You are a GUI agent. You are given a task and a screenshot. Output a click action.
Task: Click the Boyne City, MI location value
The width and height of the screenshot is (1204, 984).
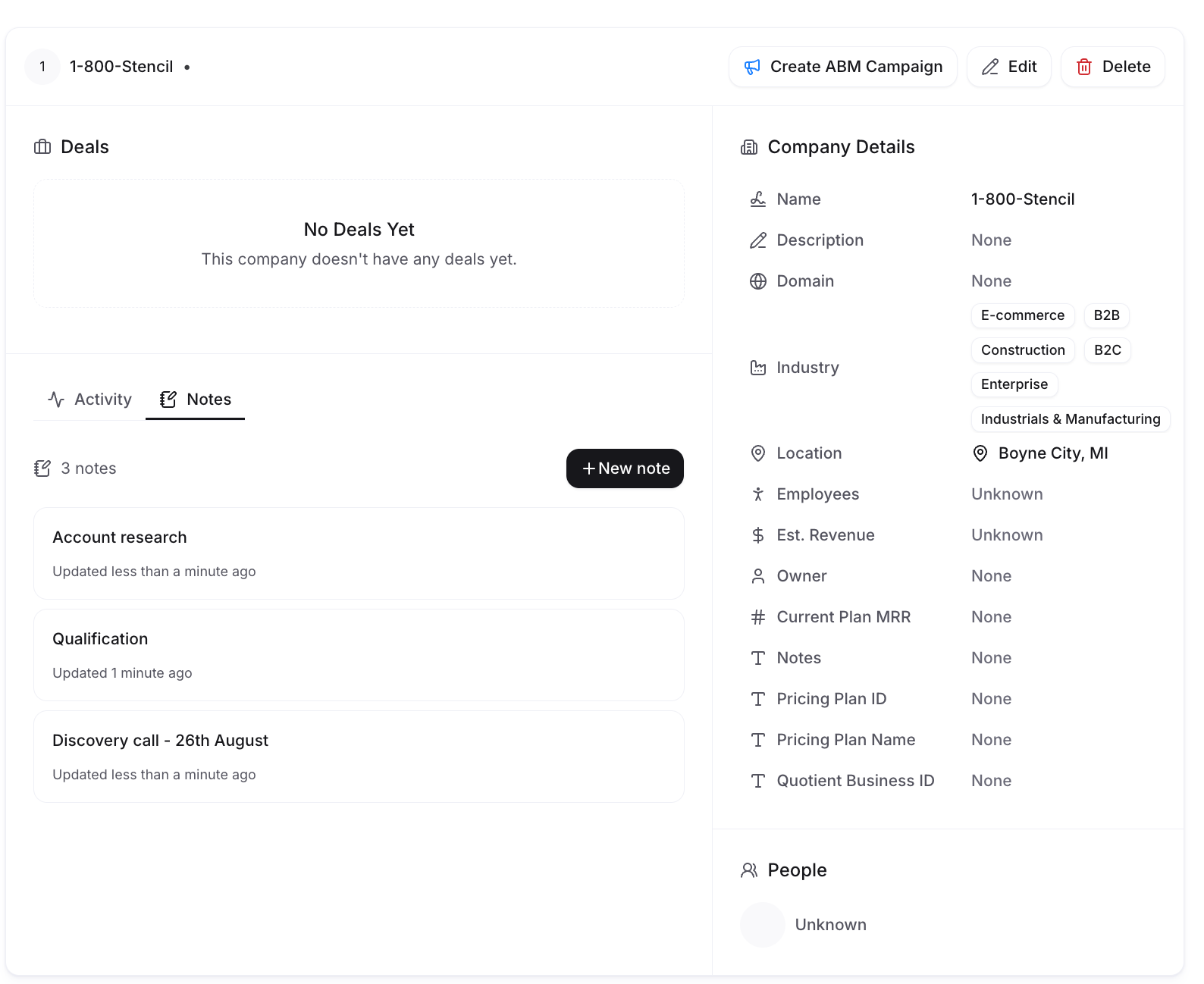coord(1053,453)
